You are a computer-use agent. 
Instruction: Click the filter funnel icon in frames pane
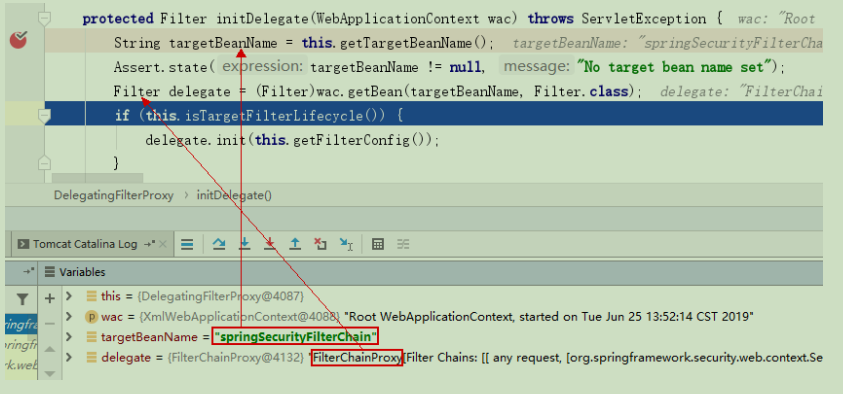(22, 298)
